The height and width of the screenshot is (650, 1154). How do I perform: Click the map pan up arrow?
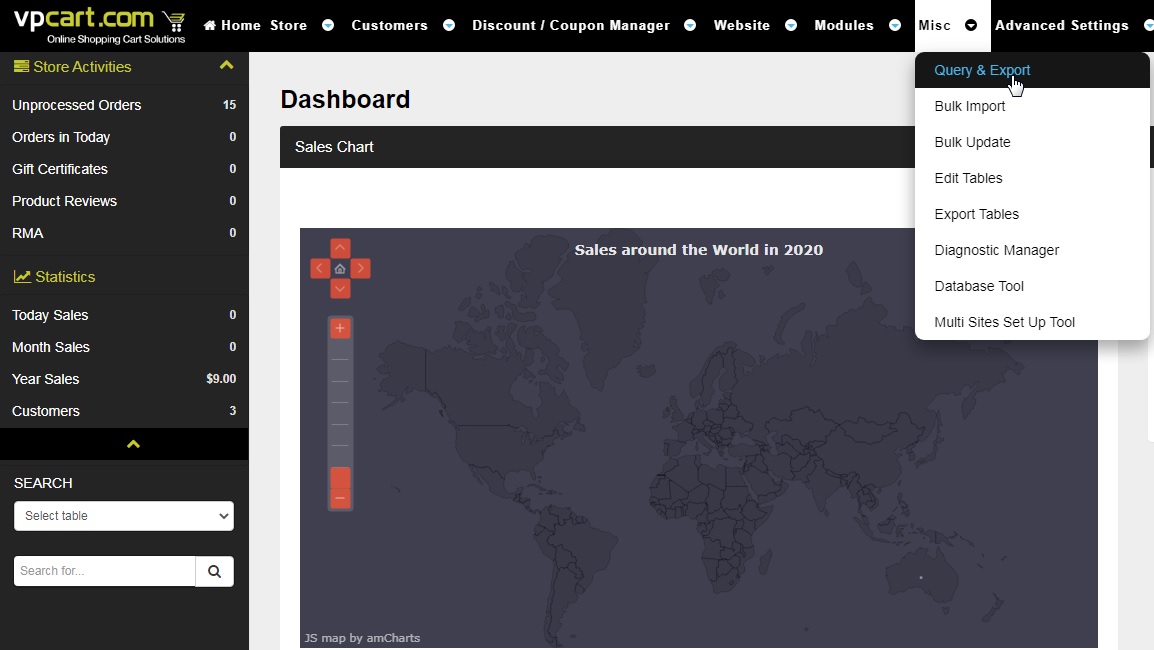(x=340, y=248)
